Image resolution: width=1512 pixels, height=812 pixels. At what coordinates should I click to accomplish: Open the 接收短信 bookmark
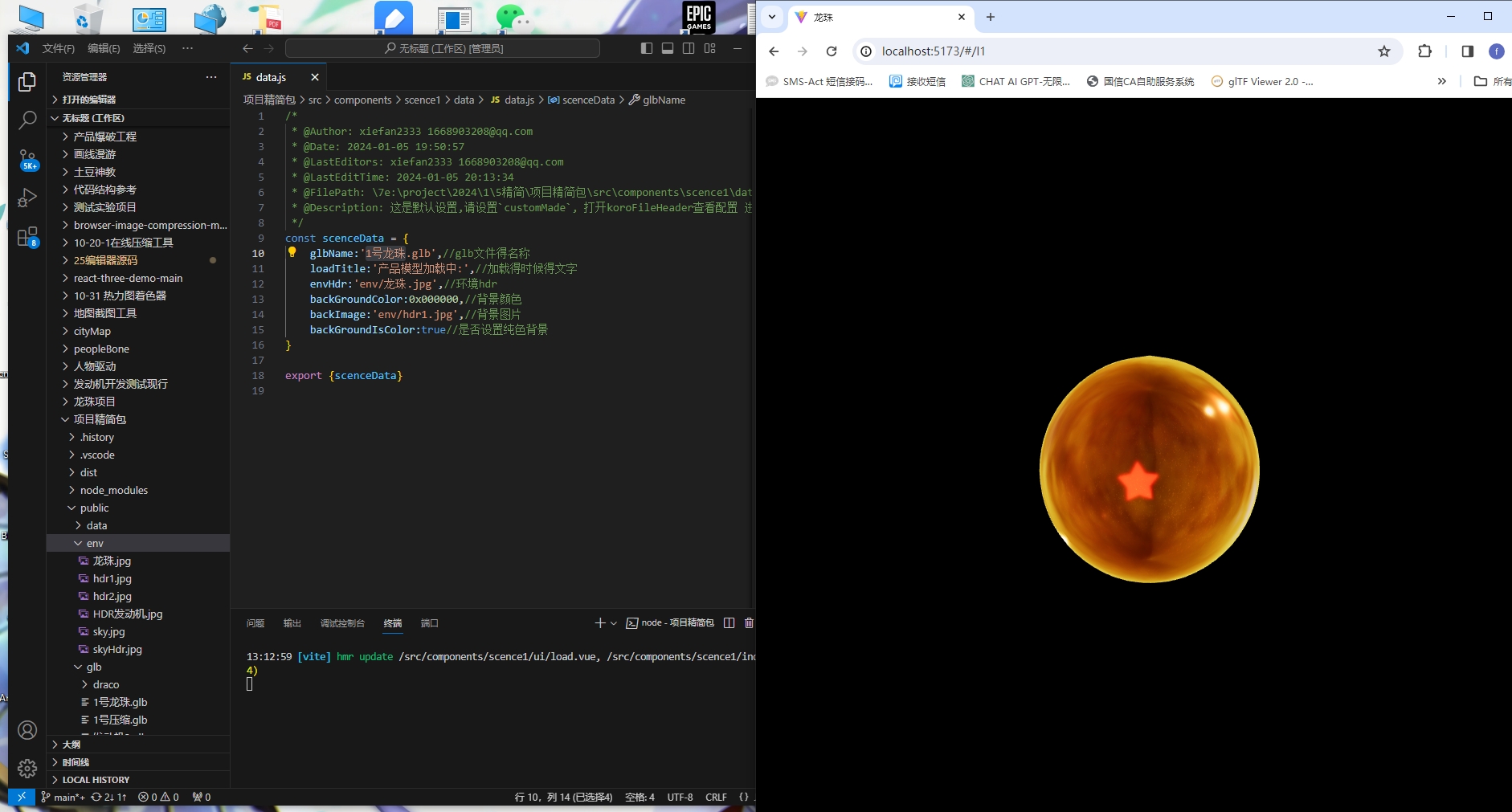pyautogui.click(x=917, y=81)
